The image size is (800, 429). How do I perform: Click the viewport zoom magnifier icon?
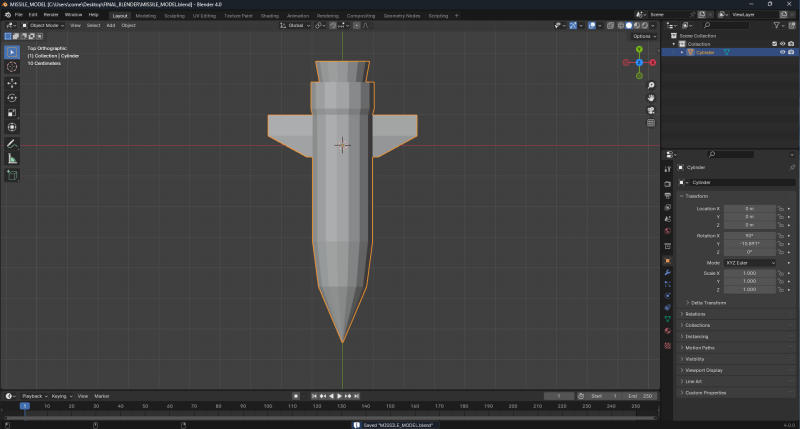pyautogui.click(x=651, y=85)
